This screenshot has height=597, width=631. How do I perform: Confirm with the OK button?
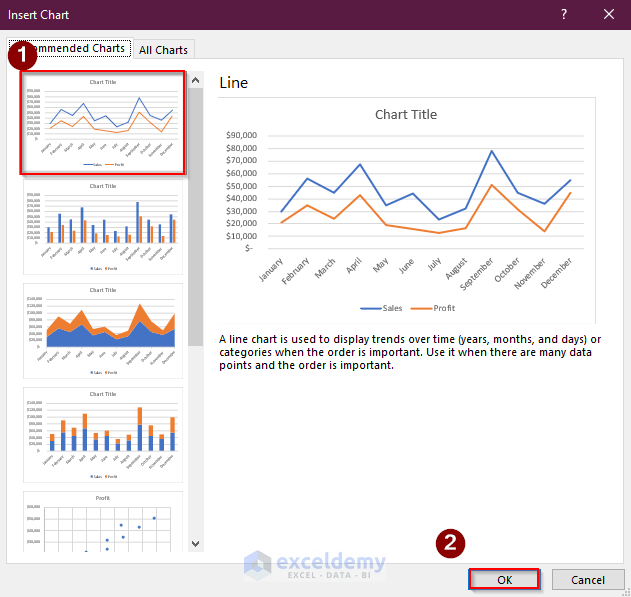tap(504, 580)
